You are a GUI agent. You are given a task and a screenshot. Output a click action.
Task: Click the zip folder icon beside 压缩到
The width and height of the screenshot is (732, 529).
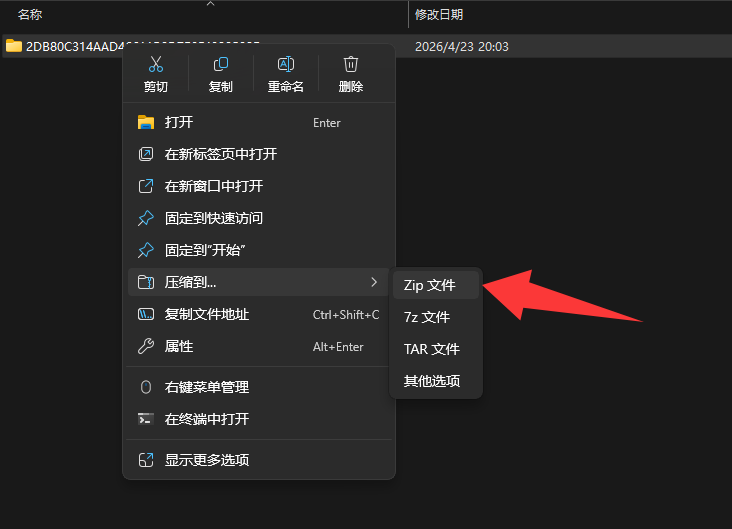(x=146, y=282)
